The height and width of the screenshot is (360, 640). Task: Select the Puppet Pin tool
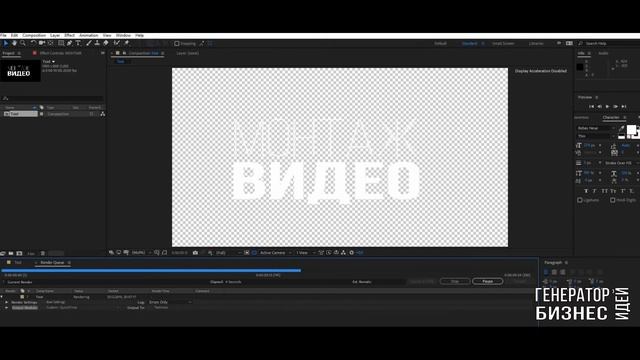[127, 43]
